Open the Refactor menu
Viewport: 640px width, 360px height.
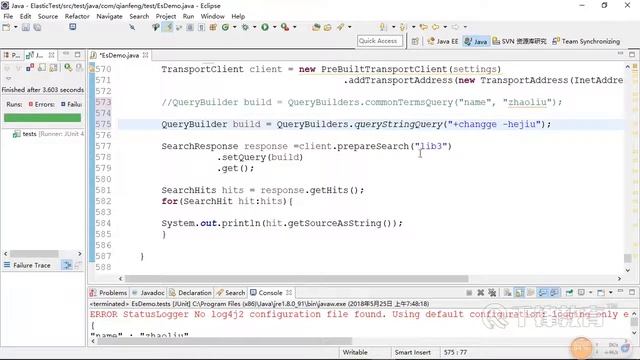77,16
